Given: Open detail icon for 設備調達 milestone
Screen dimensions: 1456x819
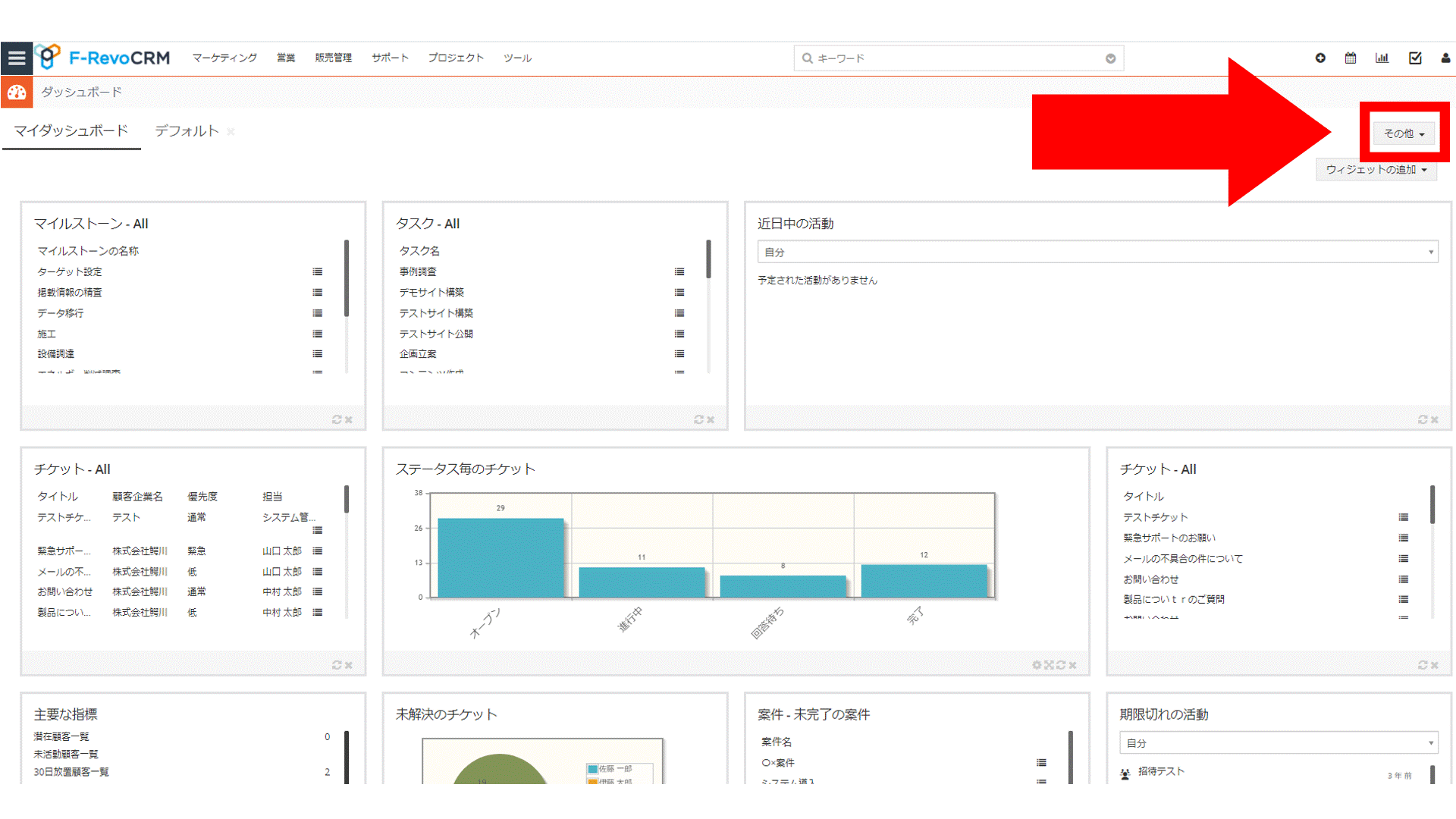Looking at the screenshot, I should [318, 354].
